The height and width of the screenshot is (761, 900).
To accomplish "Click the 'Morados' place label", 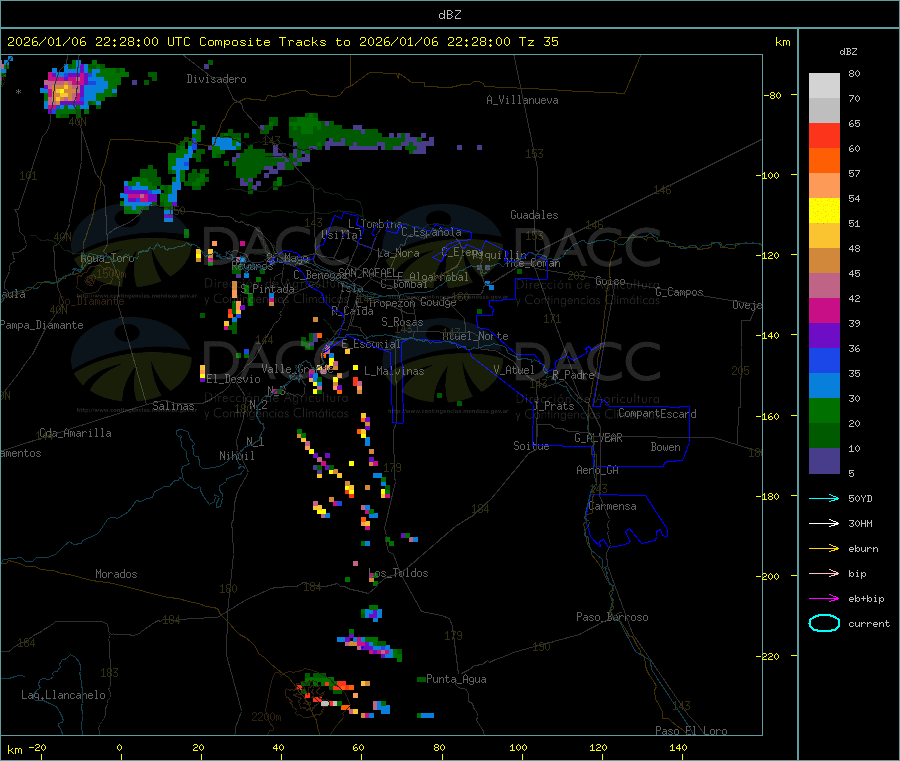I will pyautogui.click(x=116, y=574).
